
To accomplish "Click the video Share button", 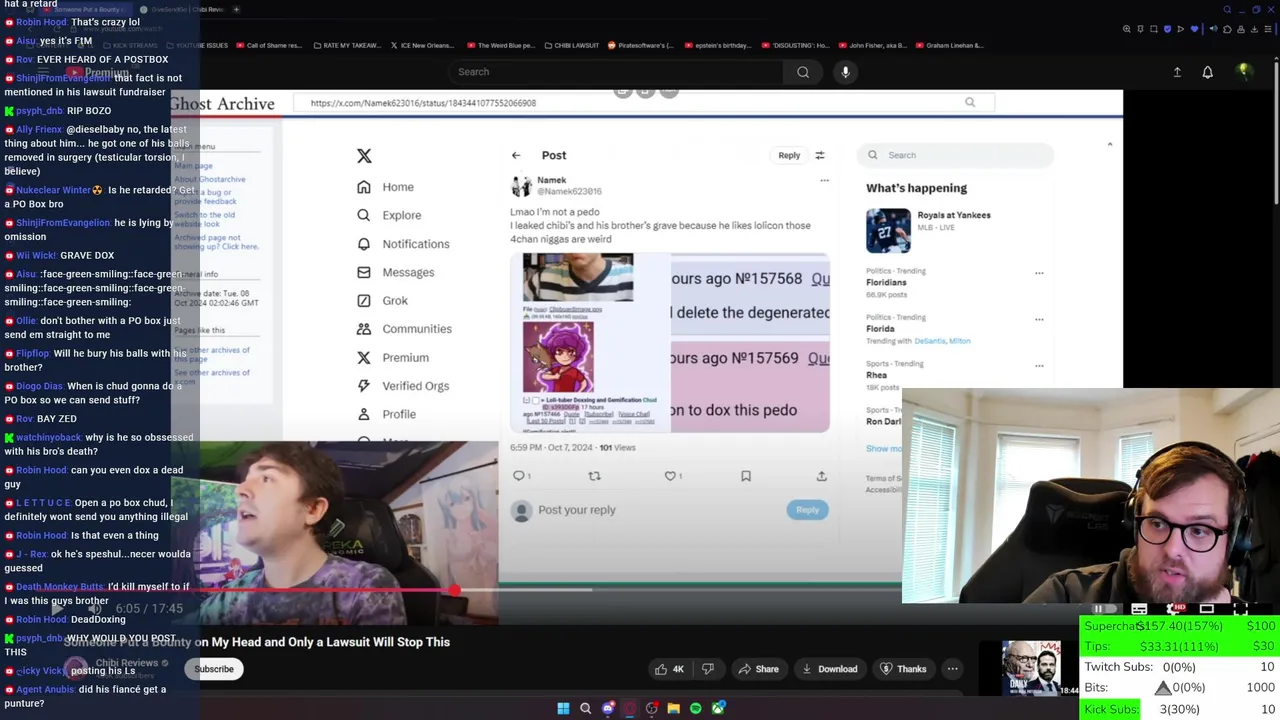I will (x=757, y=669).
